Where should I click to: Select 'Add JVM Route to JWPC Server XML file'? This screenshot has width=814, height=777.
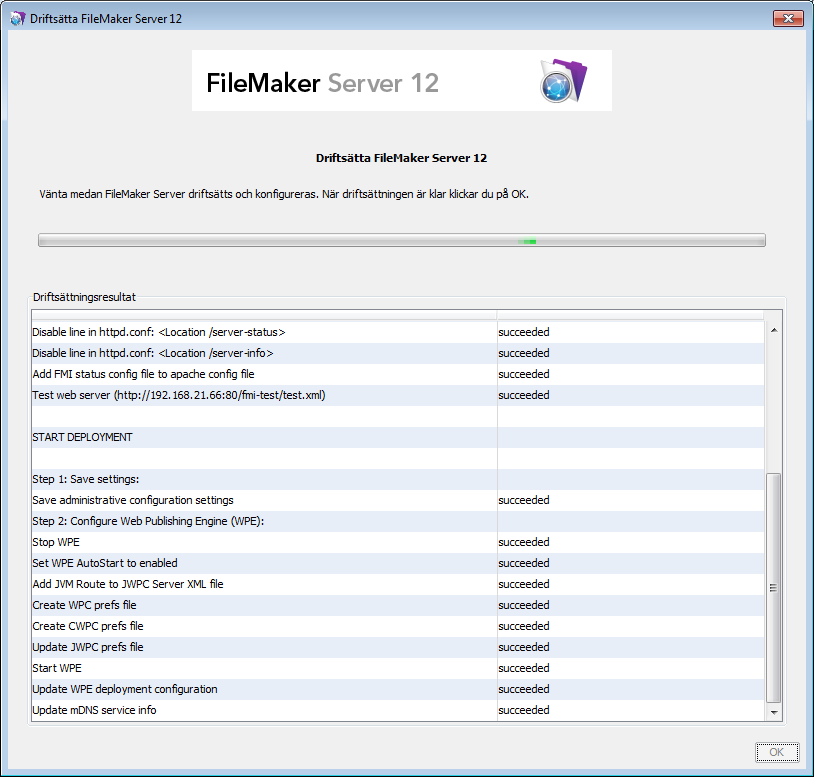coord(398,584)
